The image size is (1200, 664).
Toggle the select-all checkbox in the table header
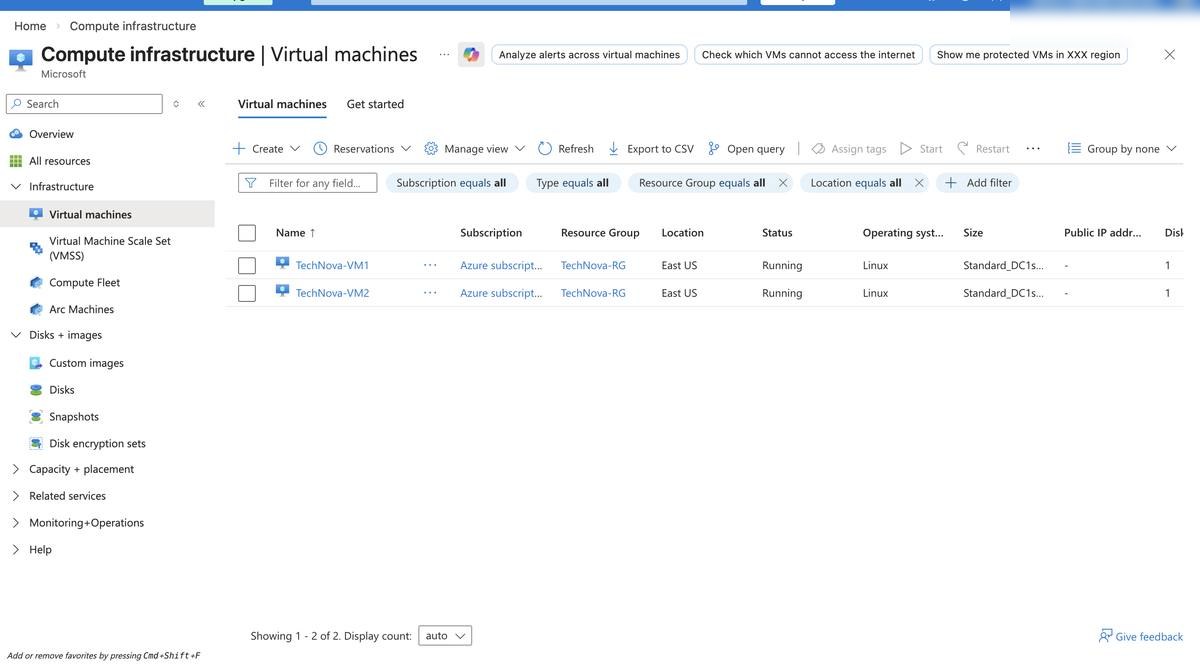click(247, 233)
